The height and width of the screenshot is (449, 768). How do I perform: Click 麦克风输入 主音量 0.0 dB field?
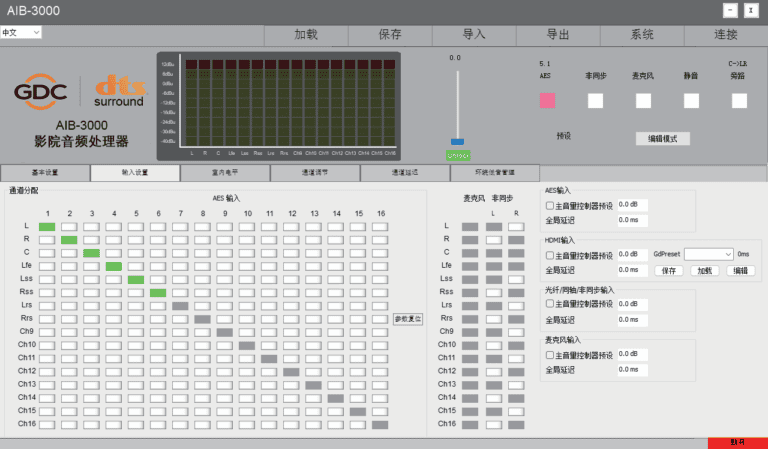click(632, 354)
